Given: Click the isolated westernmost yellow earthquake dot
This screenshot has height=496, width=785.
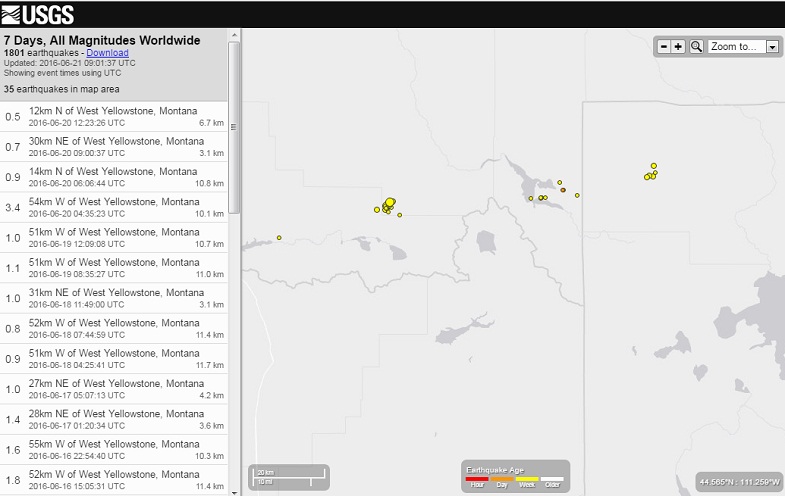Looking at the screenshot, I should 279,237.
